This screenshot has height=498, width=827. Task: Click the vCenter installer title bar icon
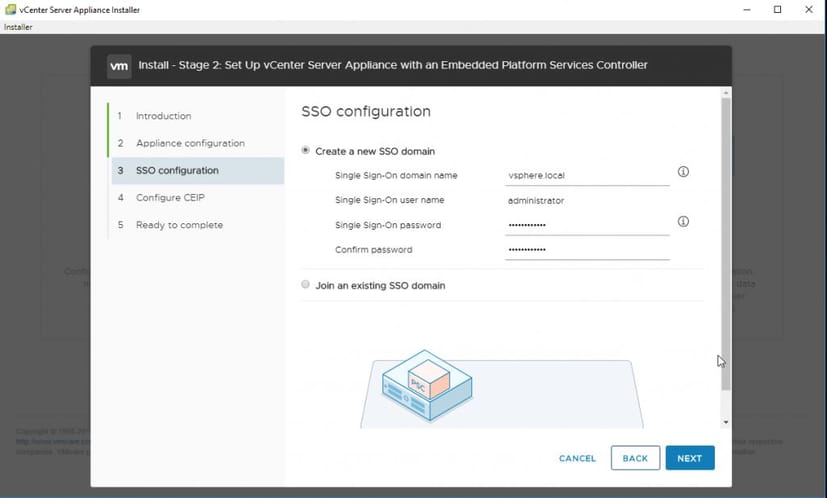(10, 9)
